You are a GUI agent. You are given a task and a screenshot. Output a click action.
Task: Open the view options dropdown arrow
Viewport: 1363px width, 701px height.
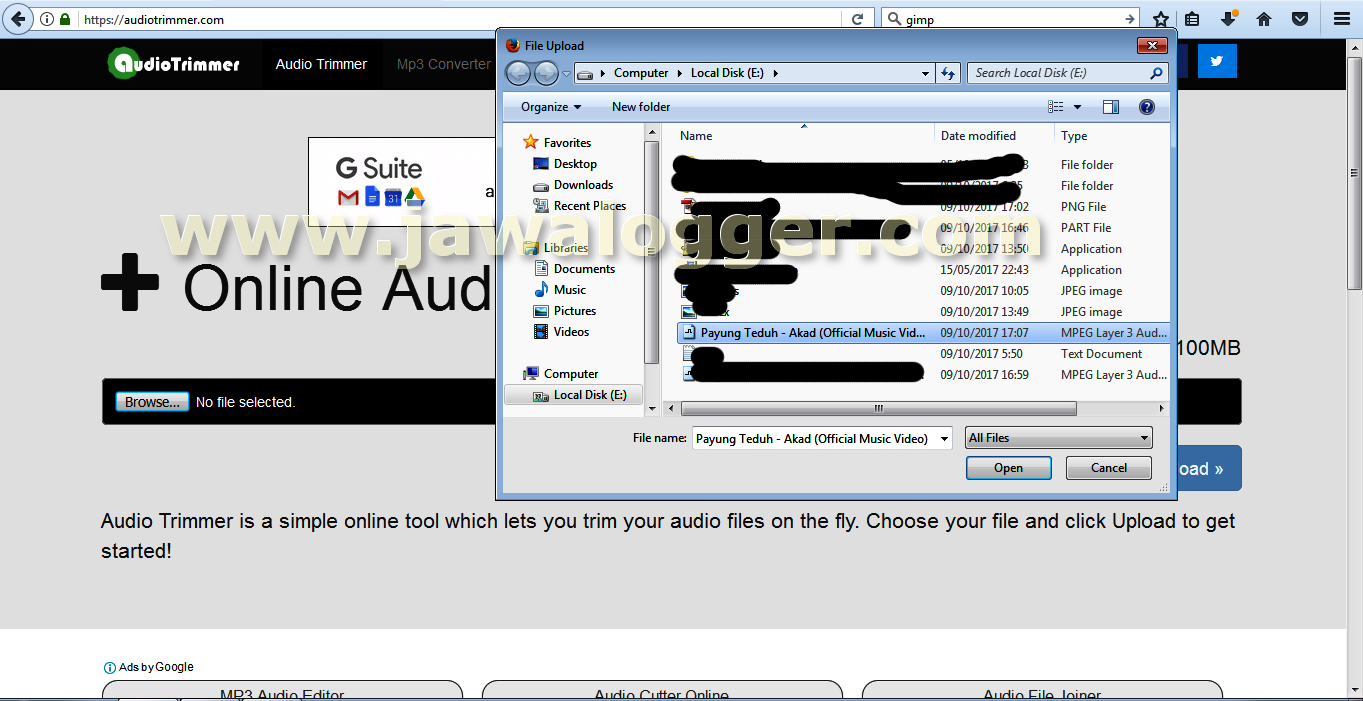click(x=1077, y=107)
